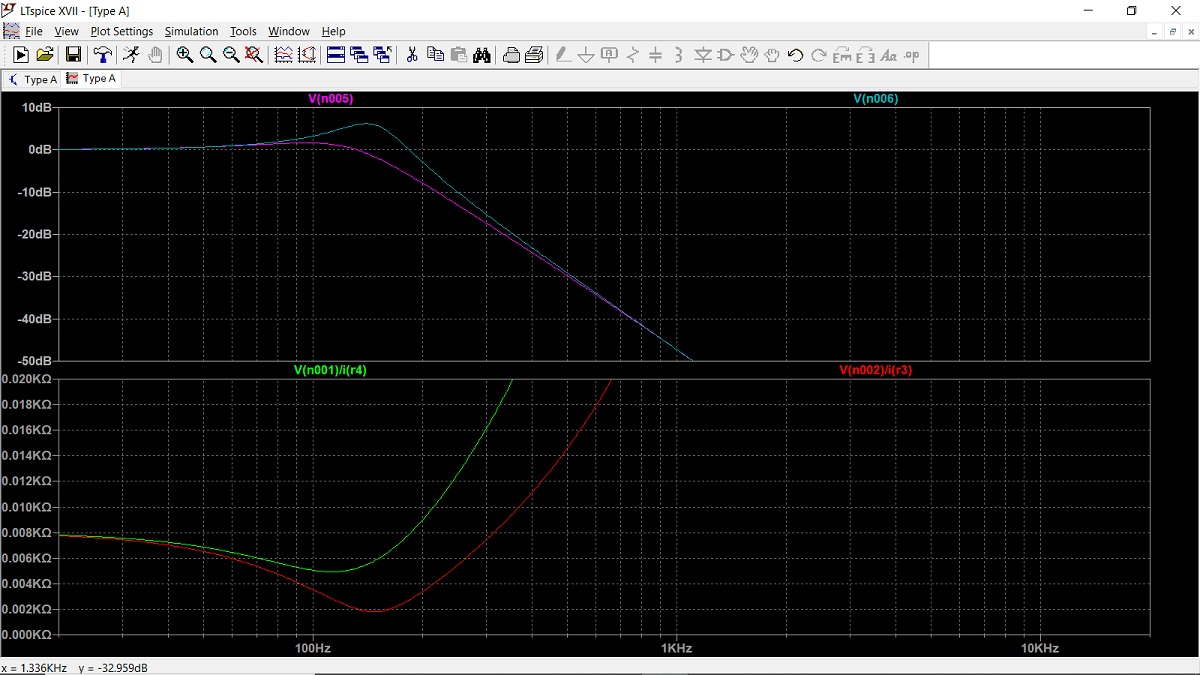
Task: Toggle autorange plot icon
Action: (x=283, y=55)
